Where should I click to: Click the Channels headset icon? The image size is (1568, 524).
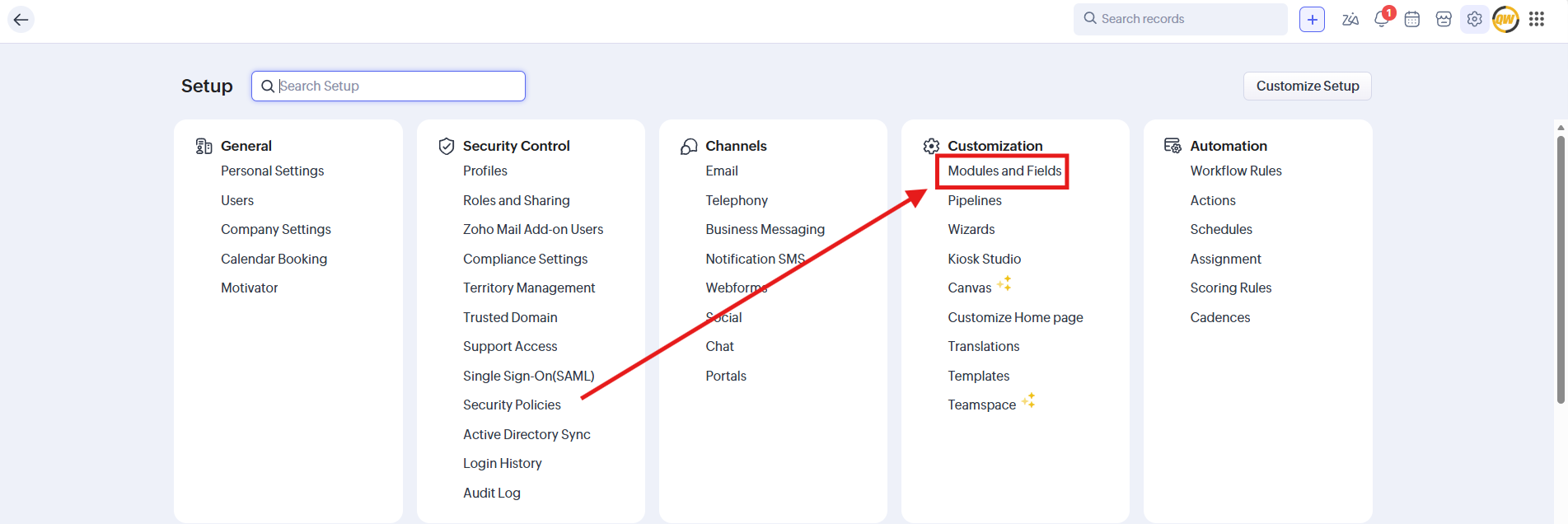(689, 146)
